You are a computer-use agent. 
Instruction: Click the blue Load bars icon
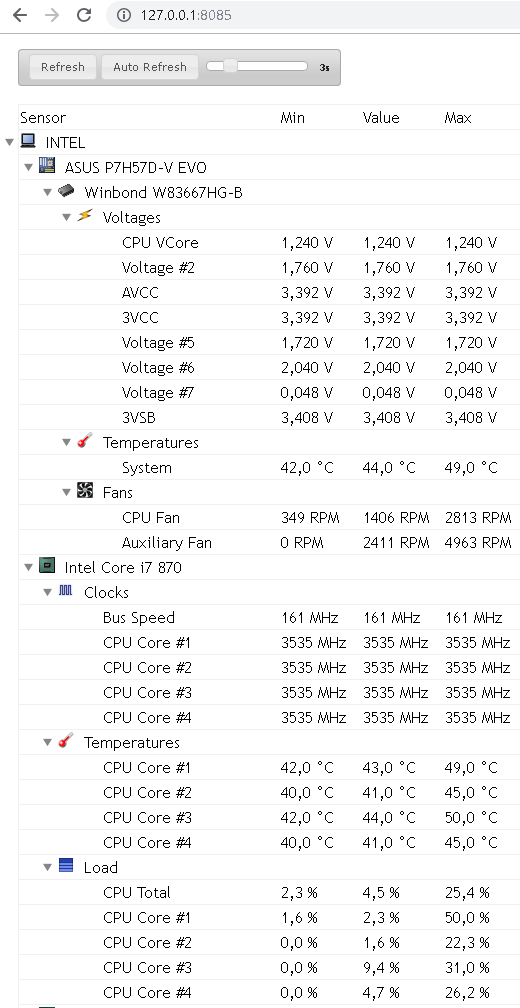[x=66, y=865]
